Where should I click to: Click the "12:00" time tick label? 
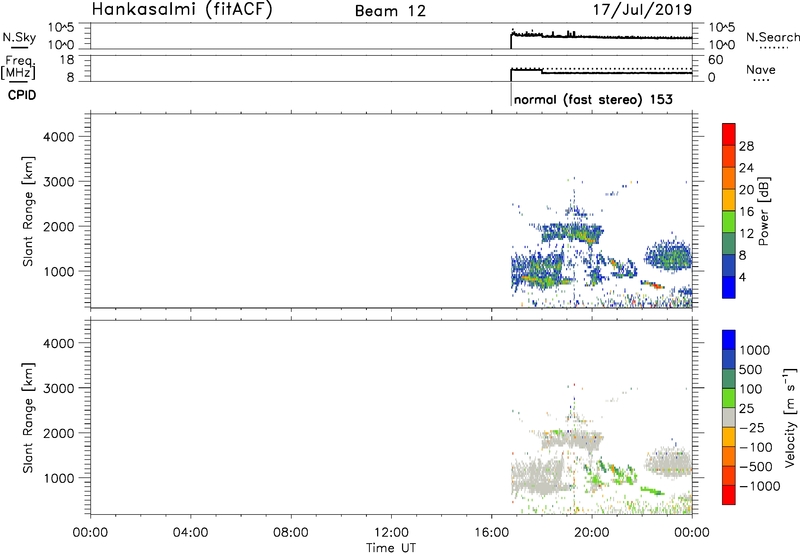tap(391, 533)
